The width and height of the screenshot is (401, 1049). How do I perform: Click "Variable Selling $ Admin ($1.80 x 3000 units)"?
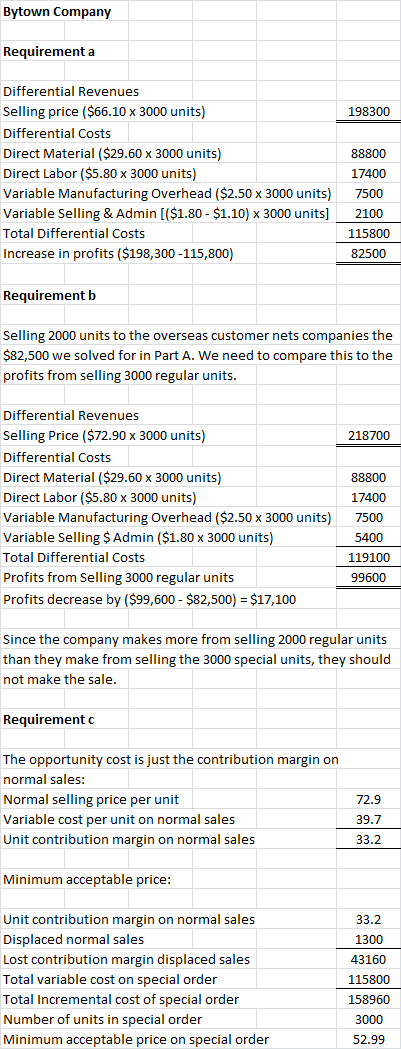pos(138,537)
